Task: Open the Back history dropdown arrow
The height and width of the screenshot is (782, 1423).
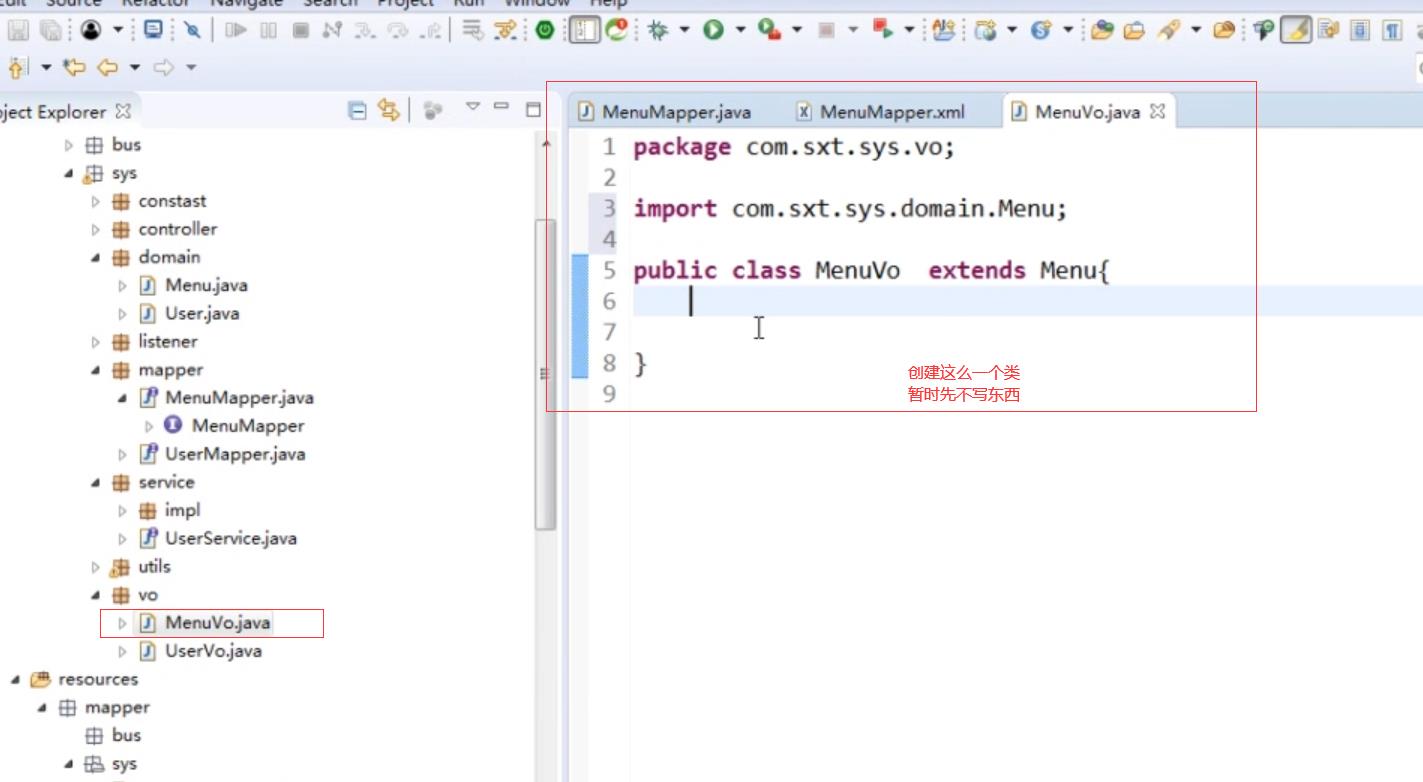Action: pyautogui.click(x=134, y=68)
